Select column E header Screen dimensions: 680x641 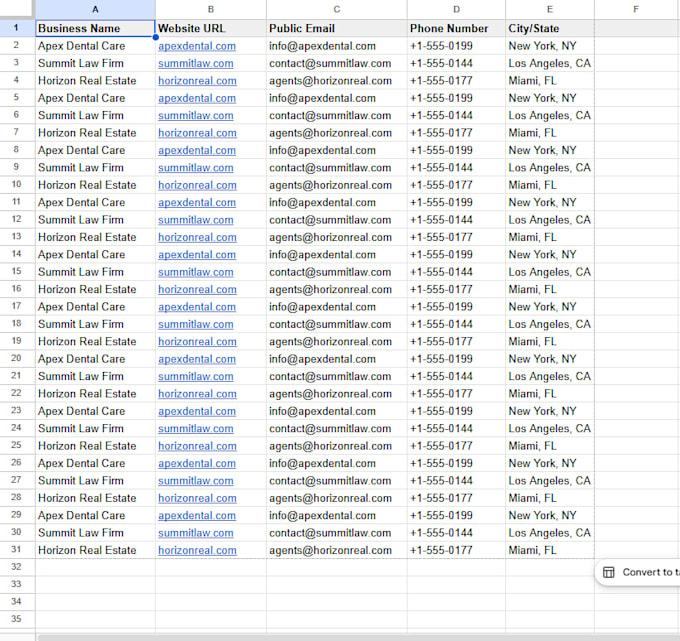(549, 9)
